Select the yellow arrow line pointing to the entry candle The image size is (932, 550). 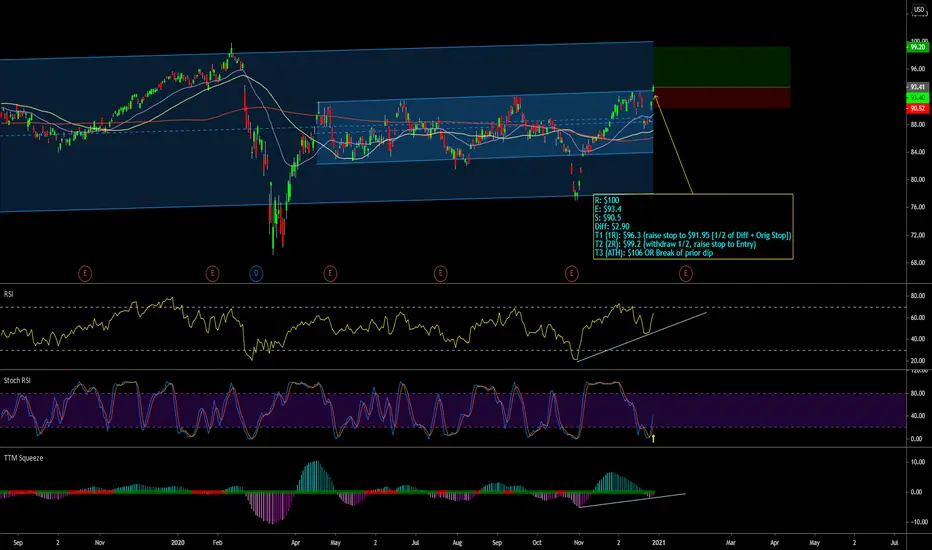(673, 144)
